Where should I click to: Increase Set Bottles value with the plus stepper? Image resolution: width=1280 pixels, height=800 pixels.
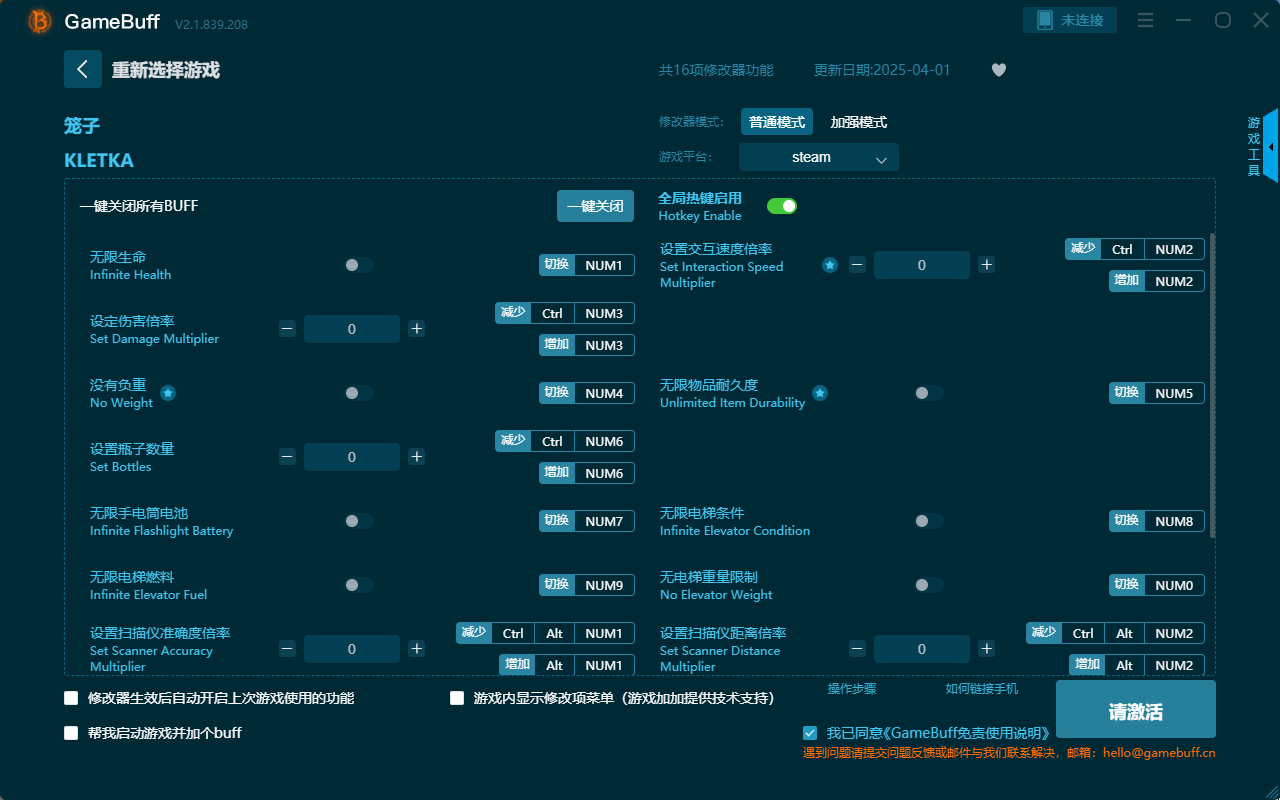point(416,457)
